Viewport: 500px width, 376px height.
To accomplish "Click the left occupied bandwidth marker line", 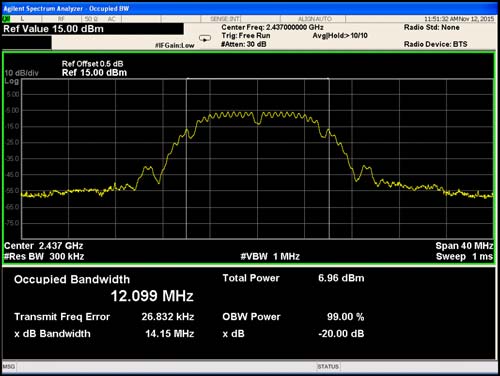I will [186, 159].
